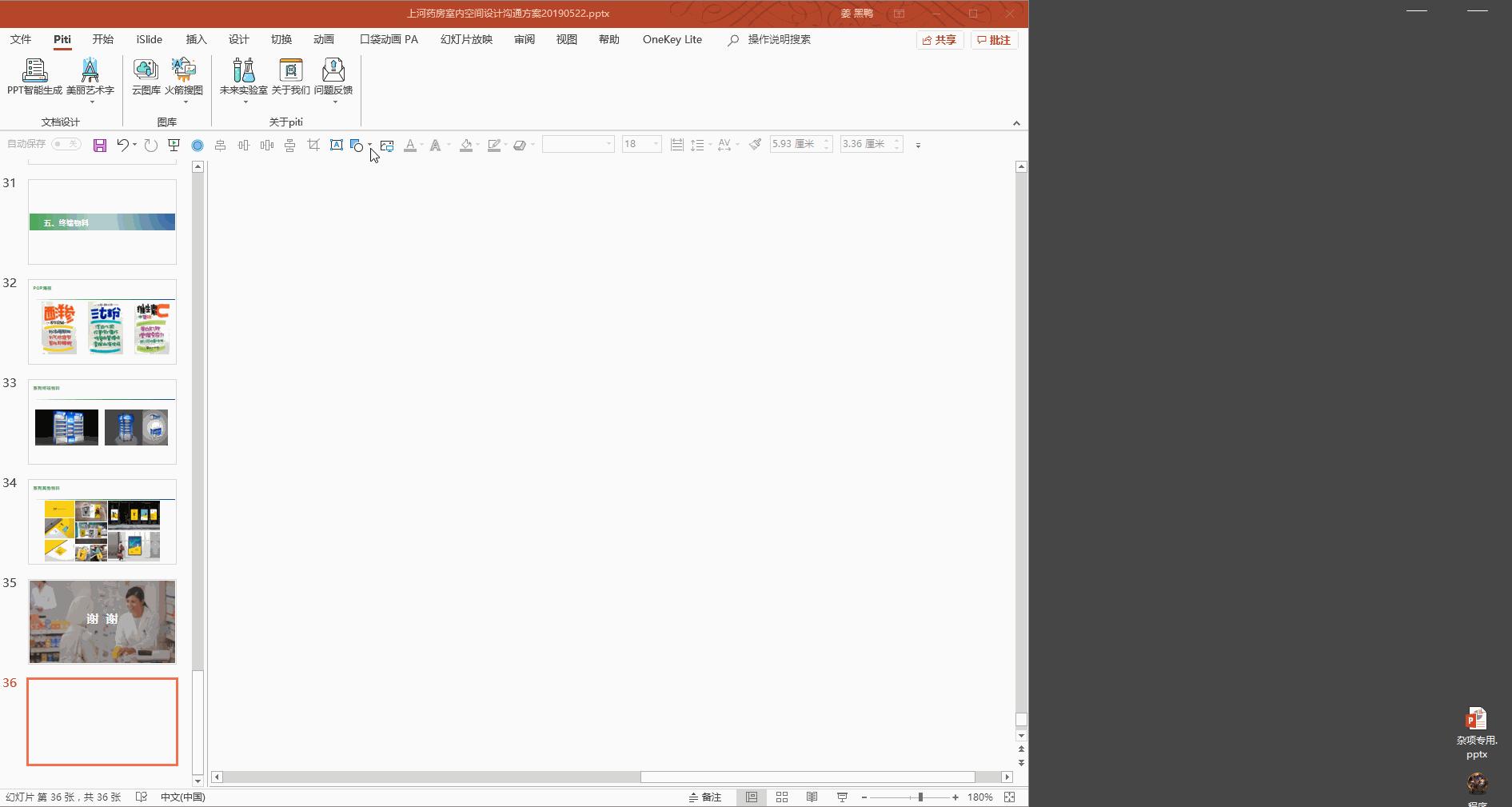Viewport: 1512px width, 807px height.
Task: Toggle the 自动保存 autosave switch
Action: [66, 144]
